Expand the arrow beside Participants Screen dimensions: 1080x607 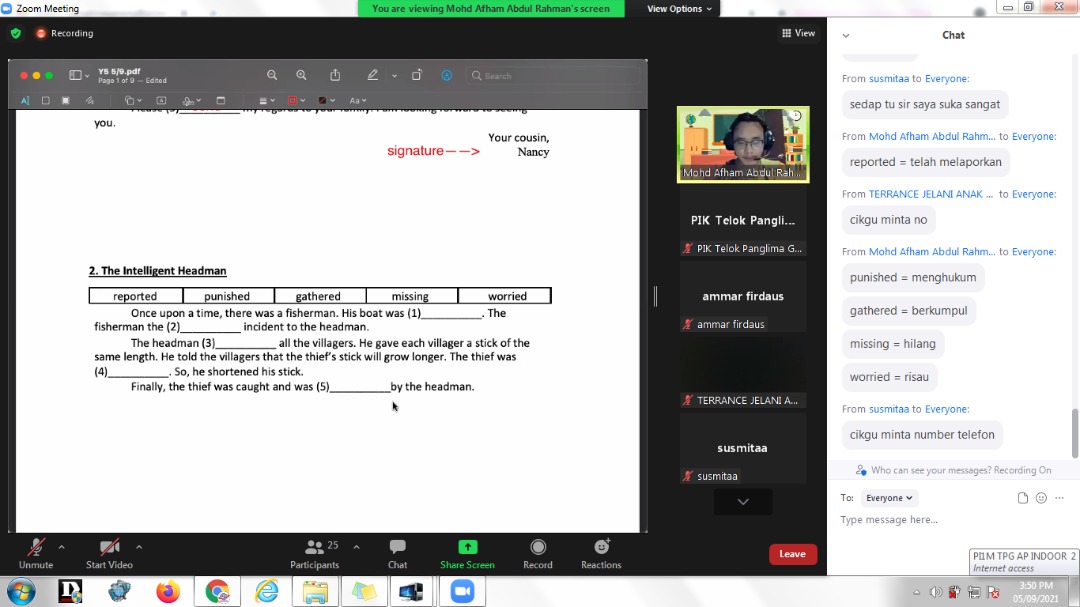(356, 547)
